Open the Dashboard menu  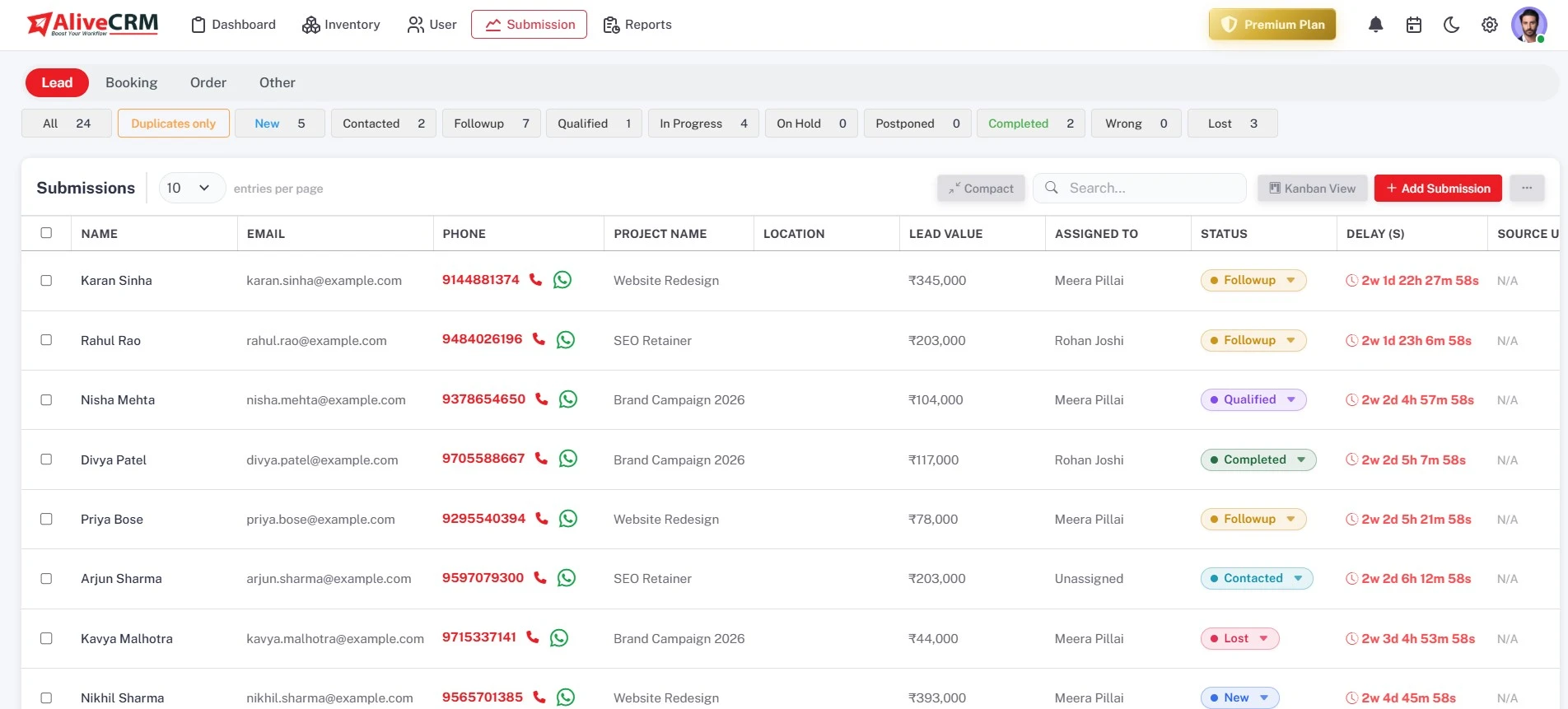coord(234,25)
